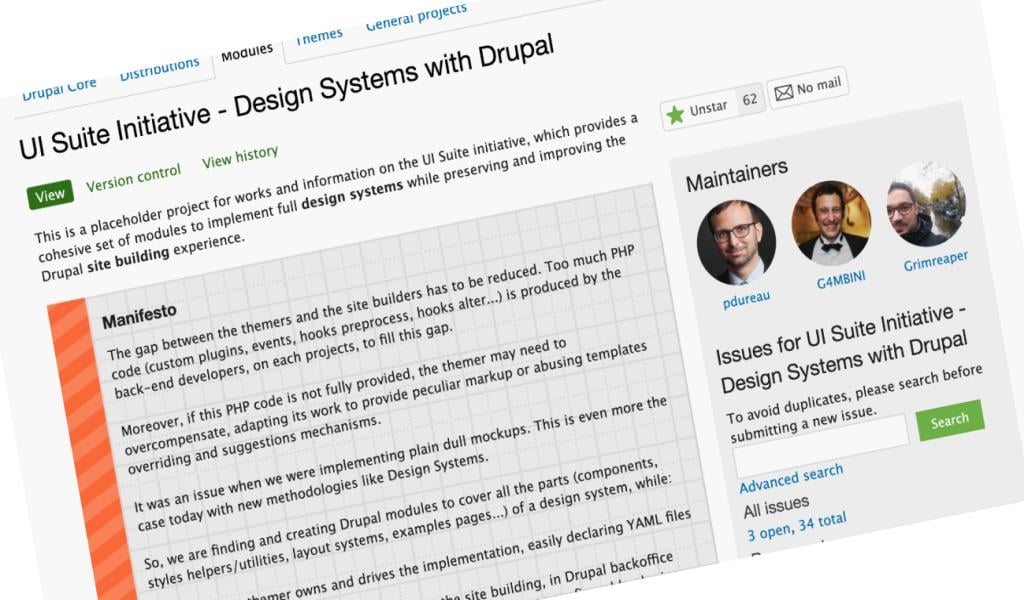This screenshot has width=1024, height=600.
Task: Open pdureau's maintainer profile link
Action: tap(746, 300)
